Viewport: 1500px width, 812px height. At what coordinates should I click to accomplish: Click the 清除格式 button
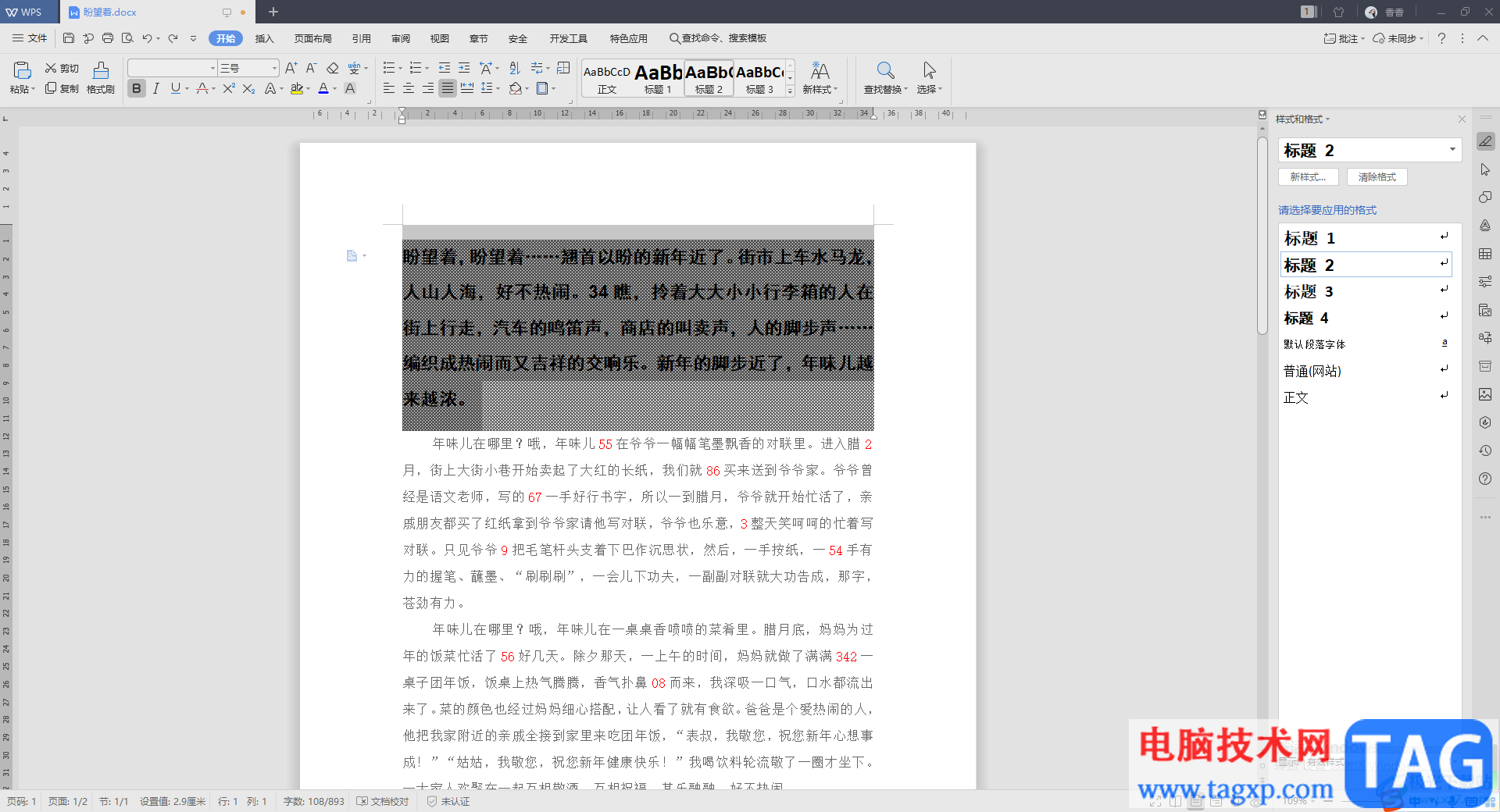[1377, 177]
